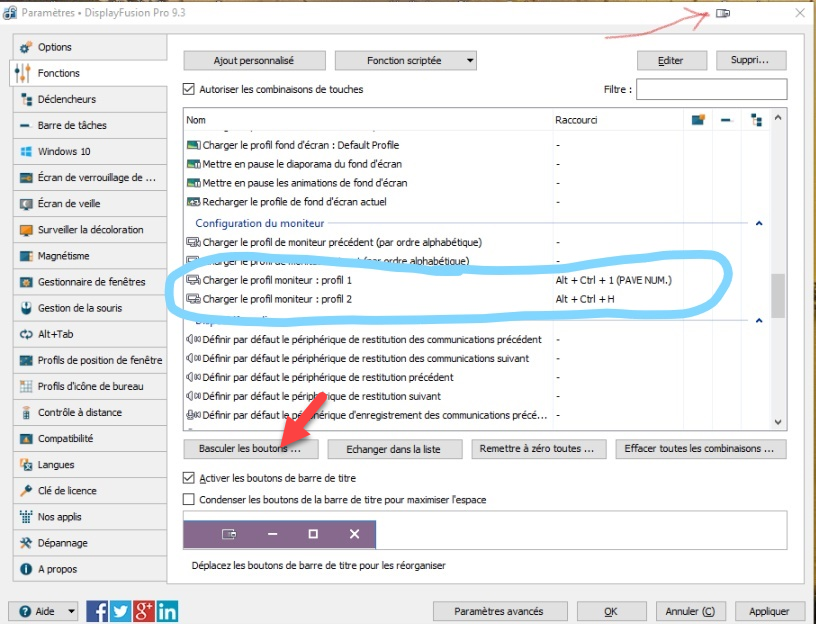Uncheck 'Autoriser les combinaisons de touches'
This screenshot has width=816, height=624.
189,89
